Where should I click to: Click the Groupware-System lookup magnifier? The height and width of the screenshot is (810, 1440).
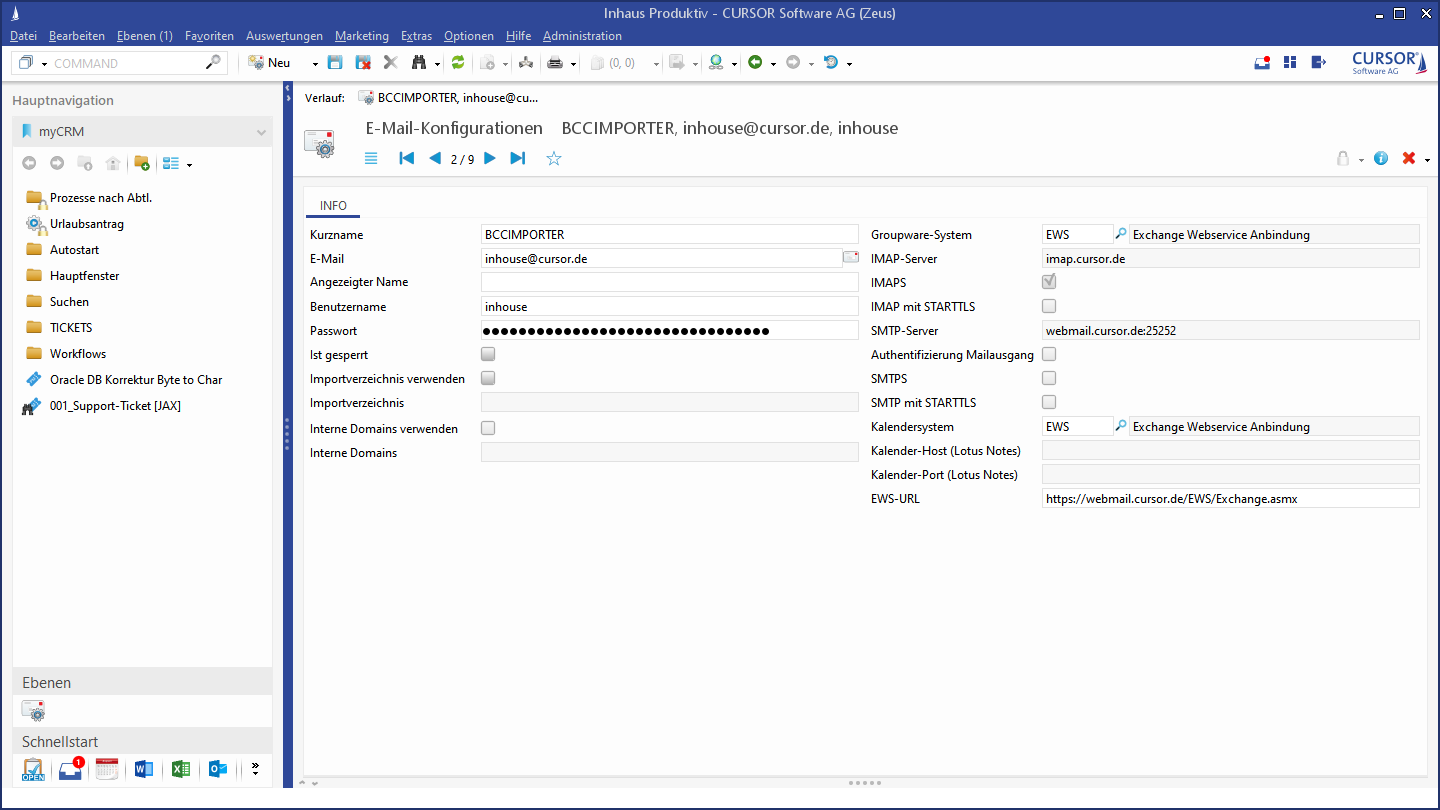tap(1121, 234)
